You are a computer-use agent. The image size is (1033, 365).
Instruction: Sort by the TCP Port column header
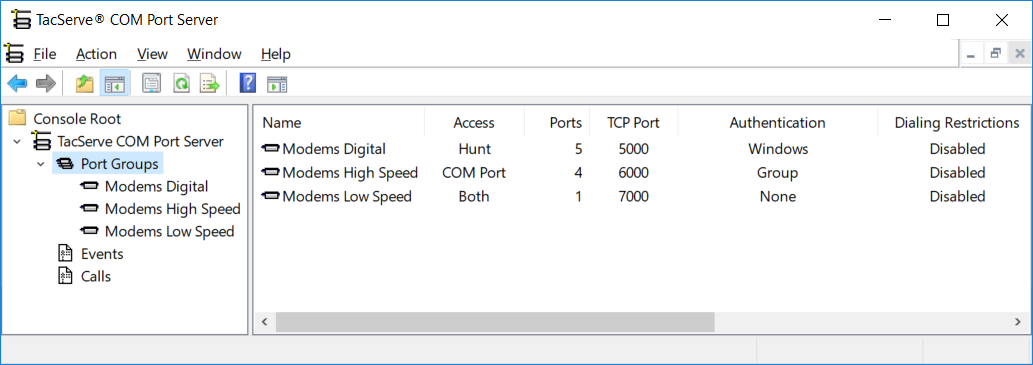click(x=633, y=123)
